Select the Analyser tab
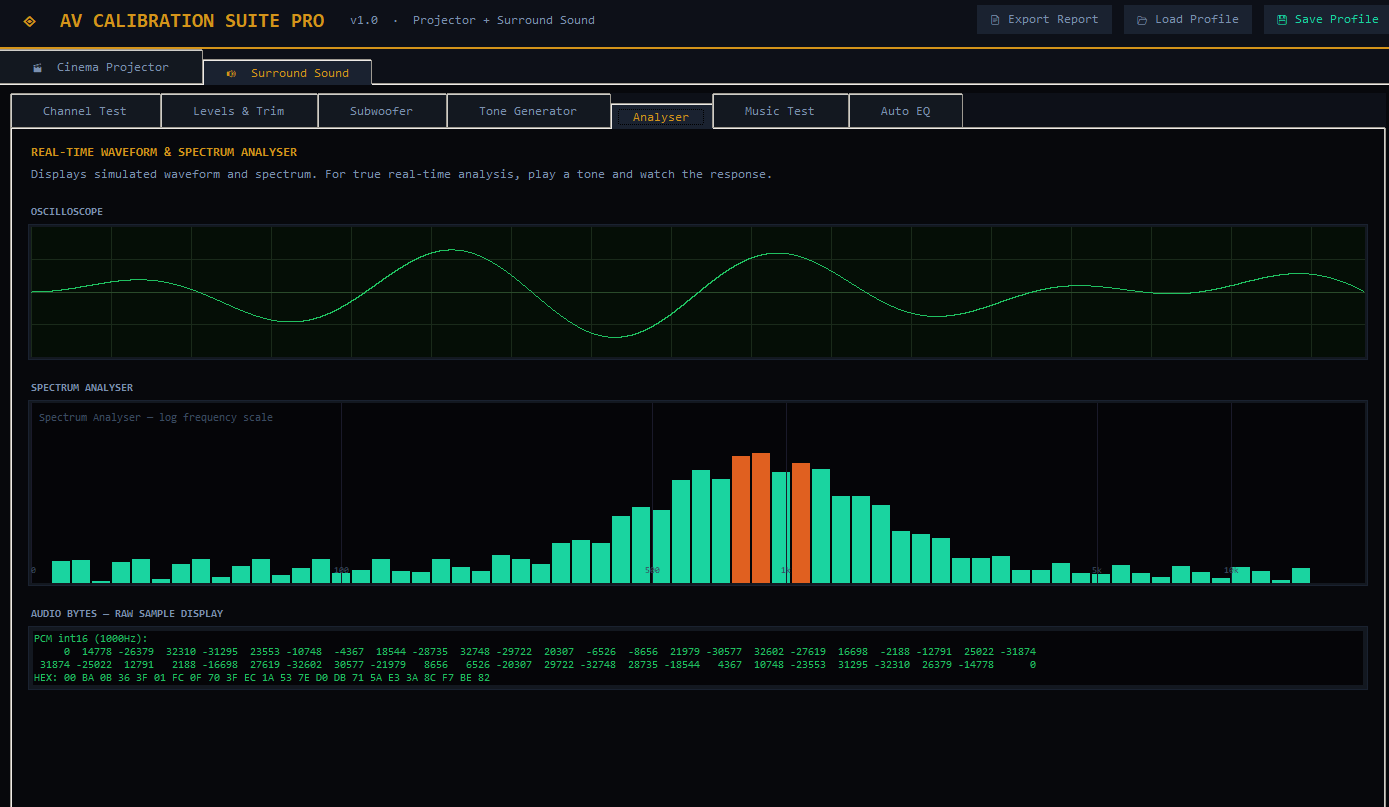This screenshot has width=1389, height=807. pyautogui.click(x=661, y=117)
